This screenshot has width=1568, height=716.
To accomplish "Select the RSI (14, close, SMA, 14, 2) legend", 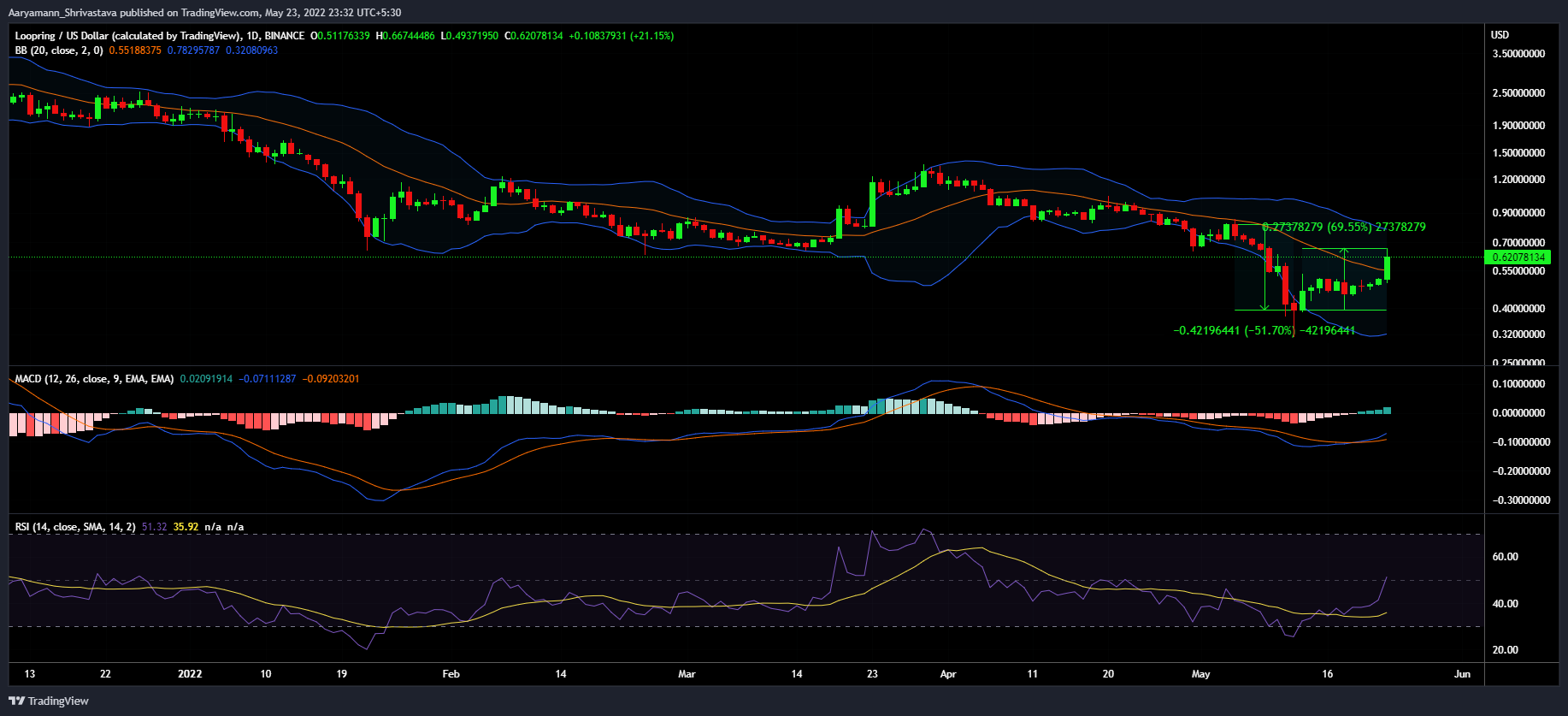I will click(75, 527).
